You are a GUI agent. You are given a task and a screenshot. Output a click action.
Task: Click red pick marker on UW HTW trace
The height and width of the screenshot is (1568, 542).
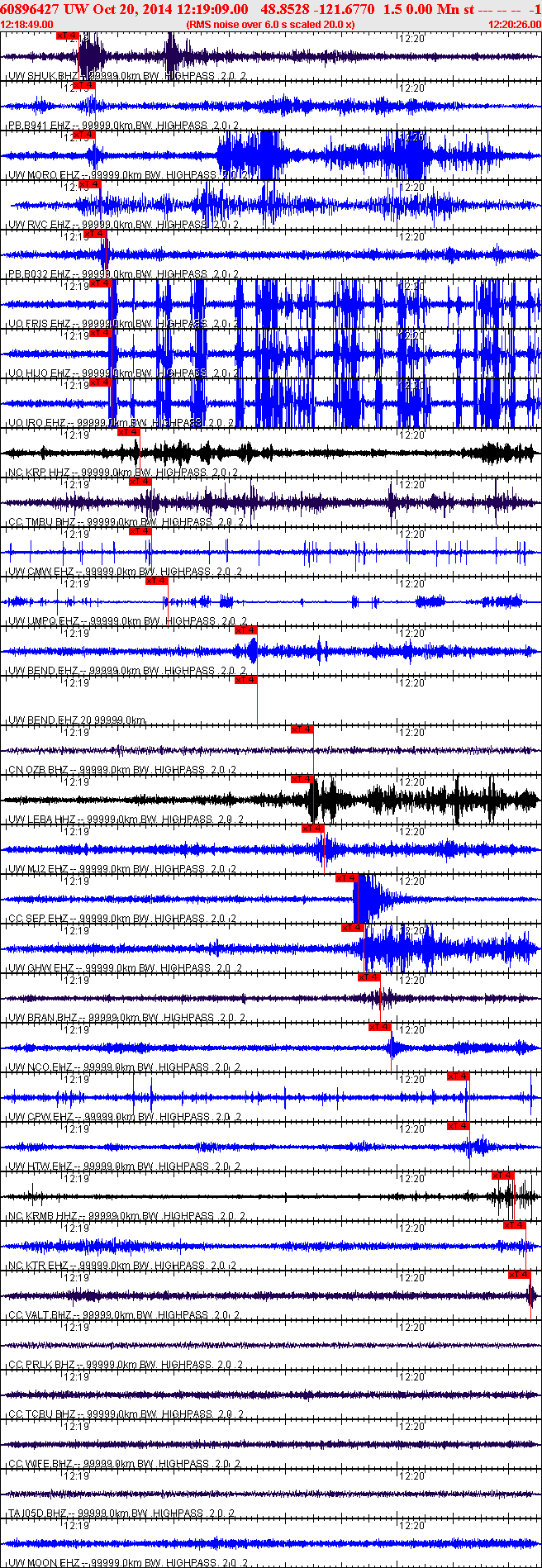tap(458, 1126)
